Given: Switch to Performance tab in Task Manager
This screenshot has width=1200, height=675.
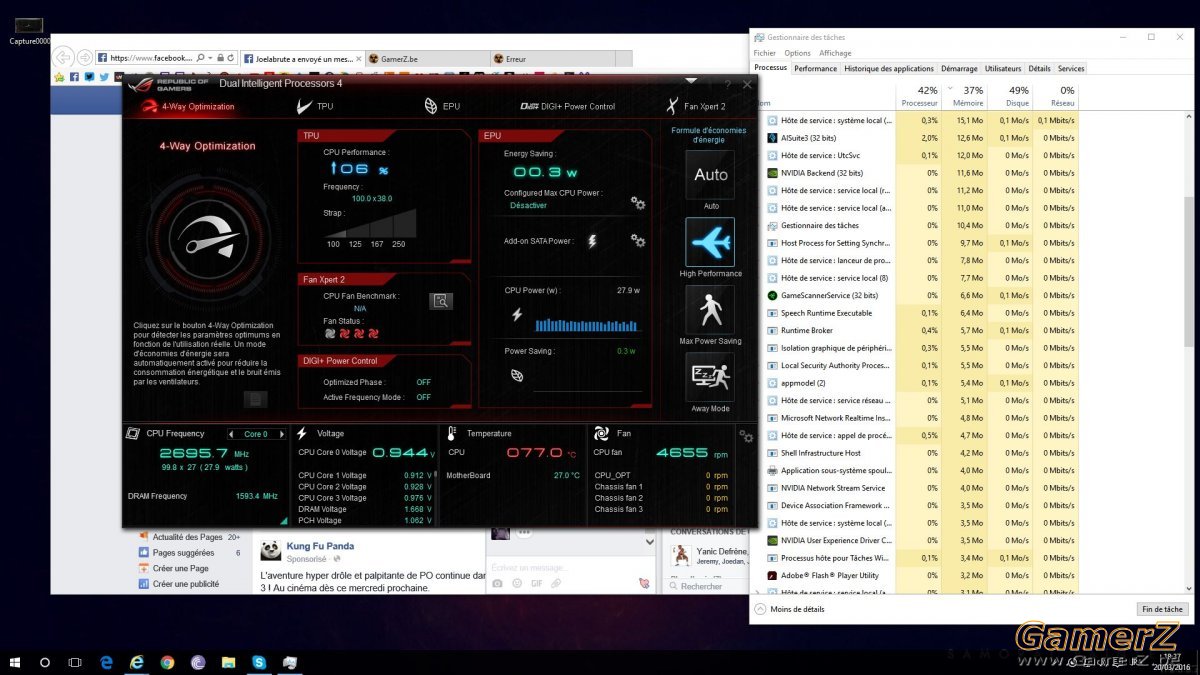Looking at the screenshot, I should click(816, 69).
